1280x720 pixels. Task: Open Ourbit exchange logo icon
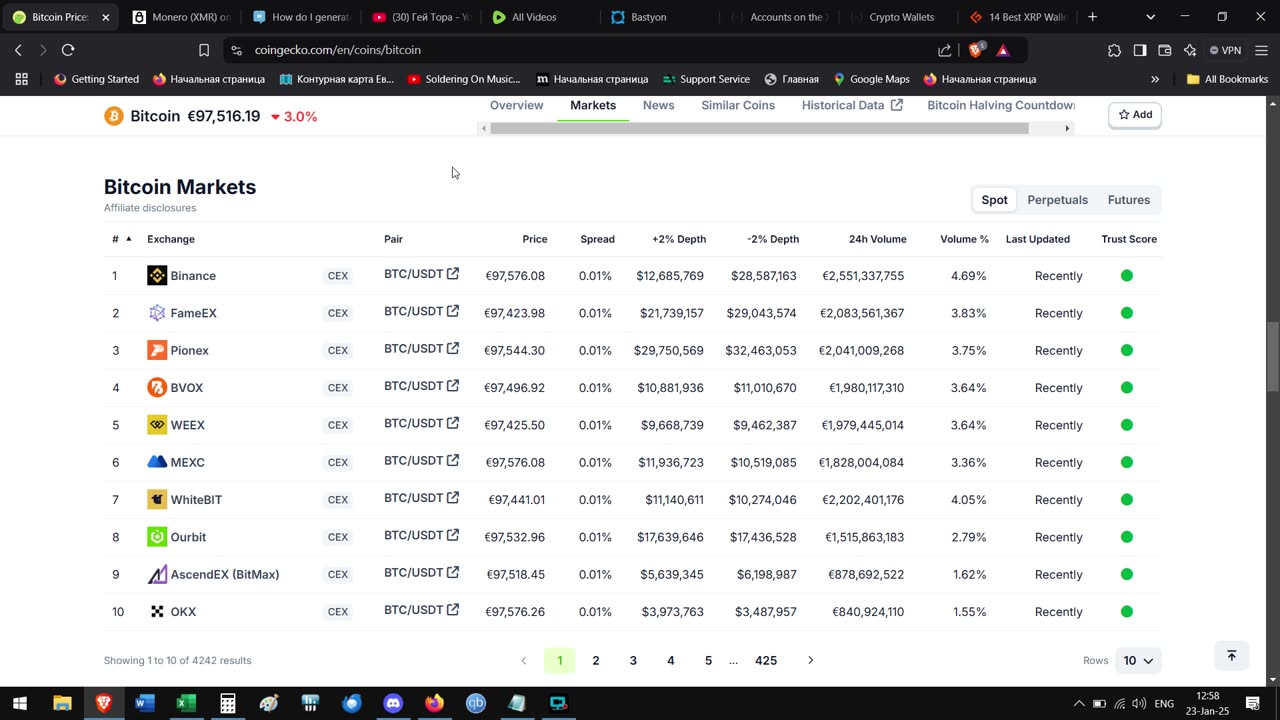(157, 537)
